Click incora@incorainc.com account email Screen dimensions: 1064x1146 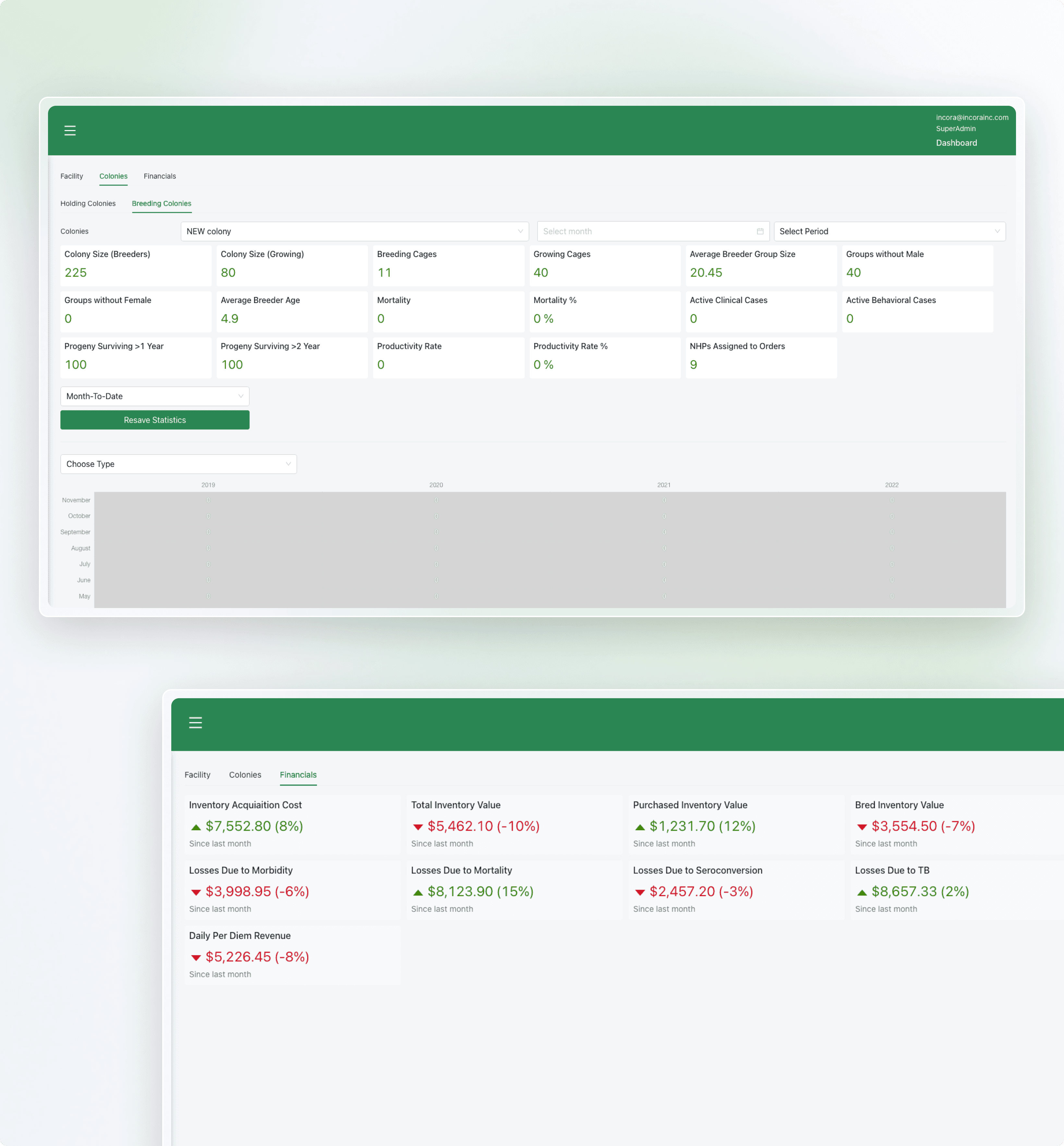(972, 117)
